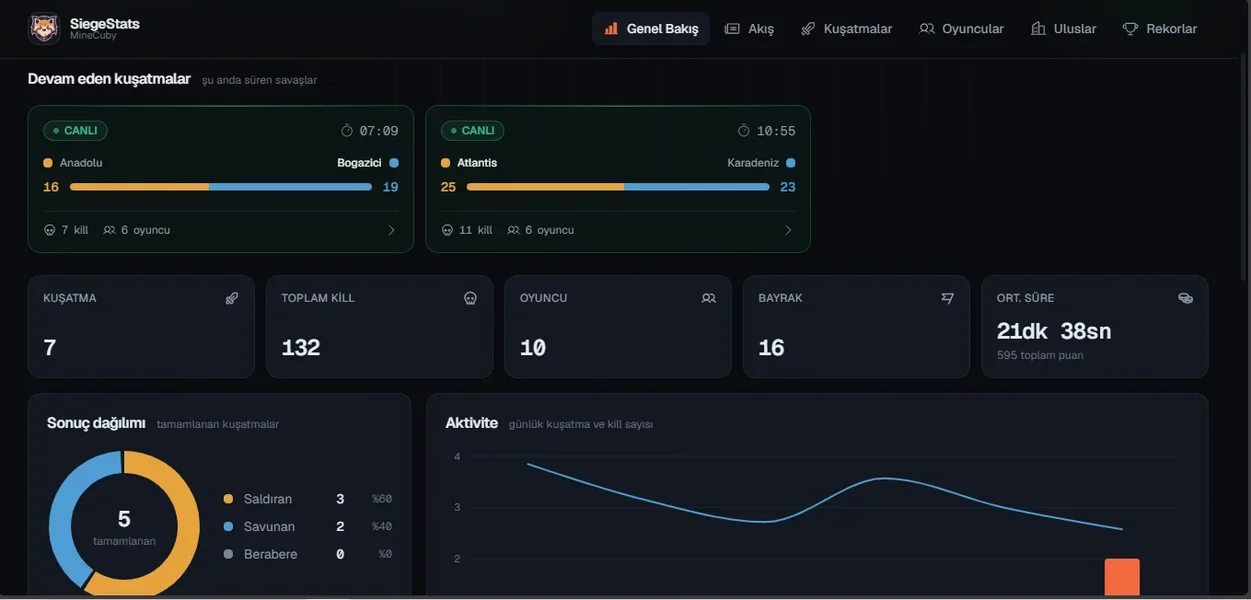Click the KUŞATMA value 7
This screenshot has height=600, width=1251.
pos(50,348)
